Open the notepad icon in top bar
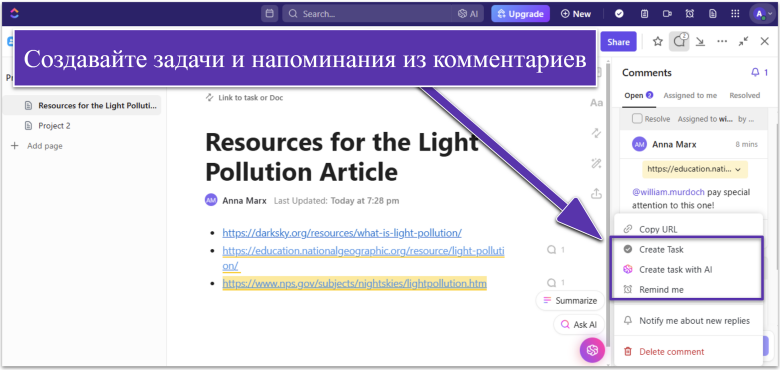Screen dimensions: 780x370 (x=644, y=14)
